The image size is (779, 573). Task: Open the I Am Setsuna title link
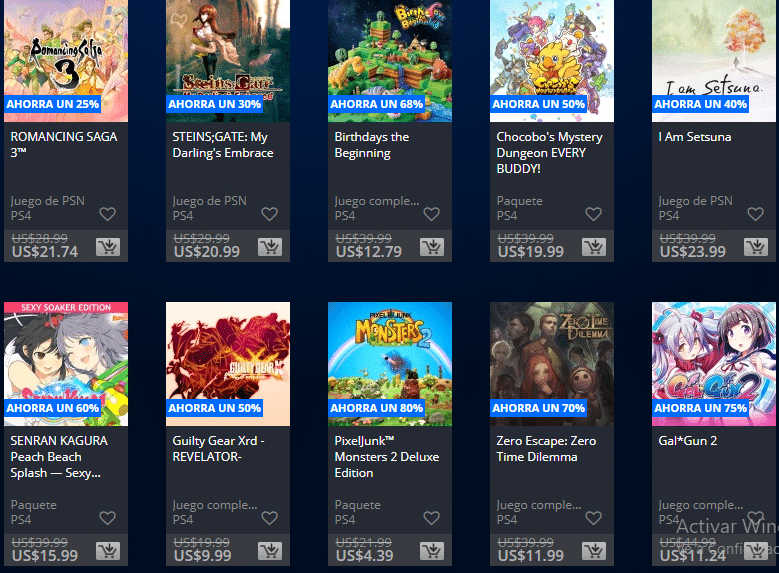click(695, 137)
